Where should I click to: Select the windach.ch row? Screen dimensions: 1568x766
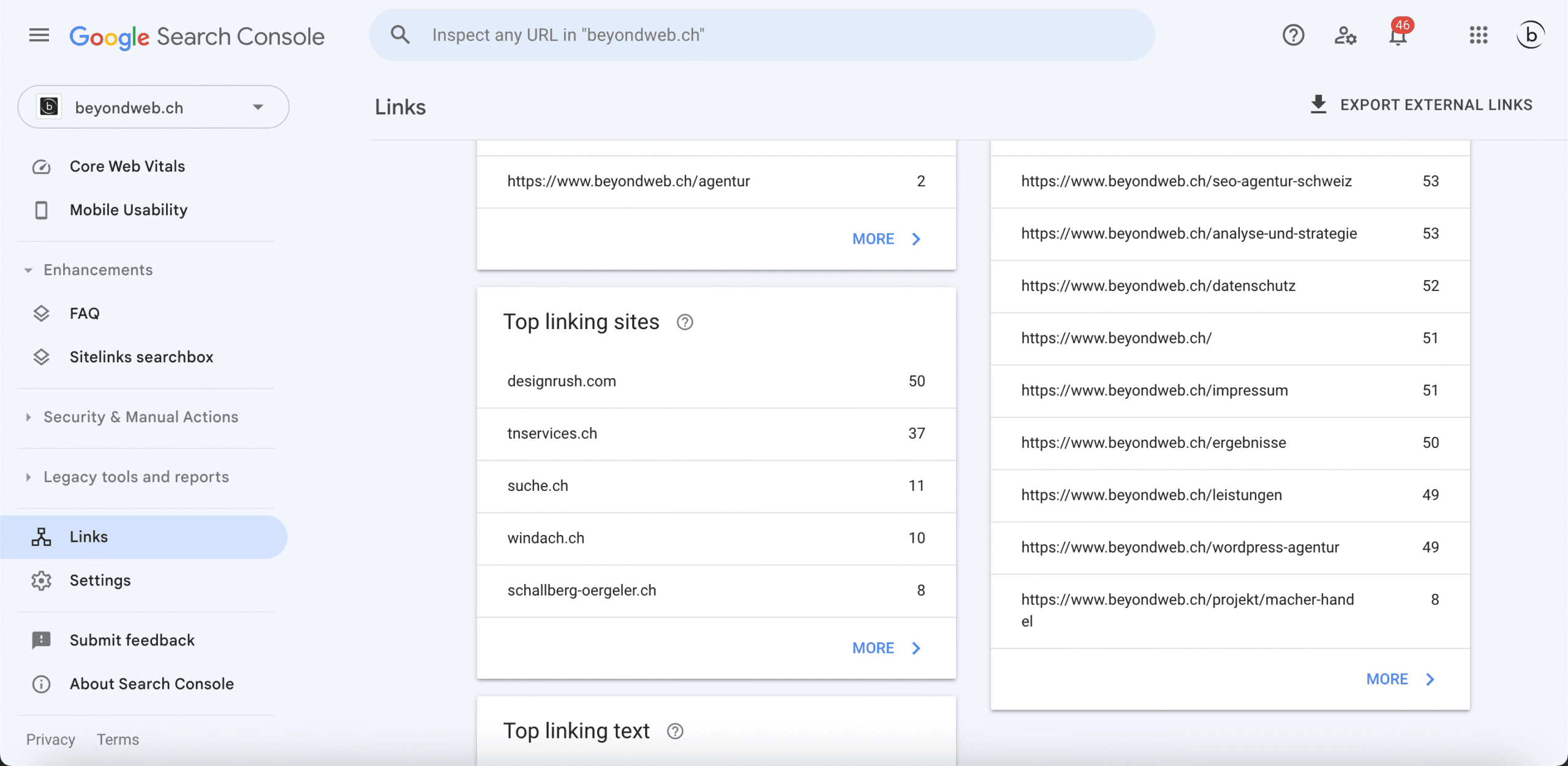coord(716,538)
